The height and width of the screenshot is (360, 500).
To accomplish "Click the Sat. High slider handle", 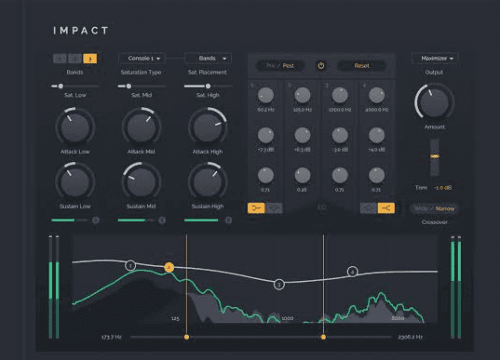I will (208, 86).
